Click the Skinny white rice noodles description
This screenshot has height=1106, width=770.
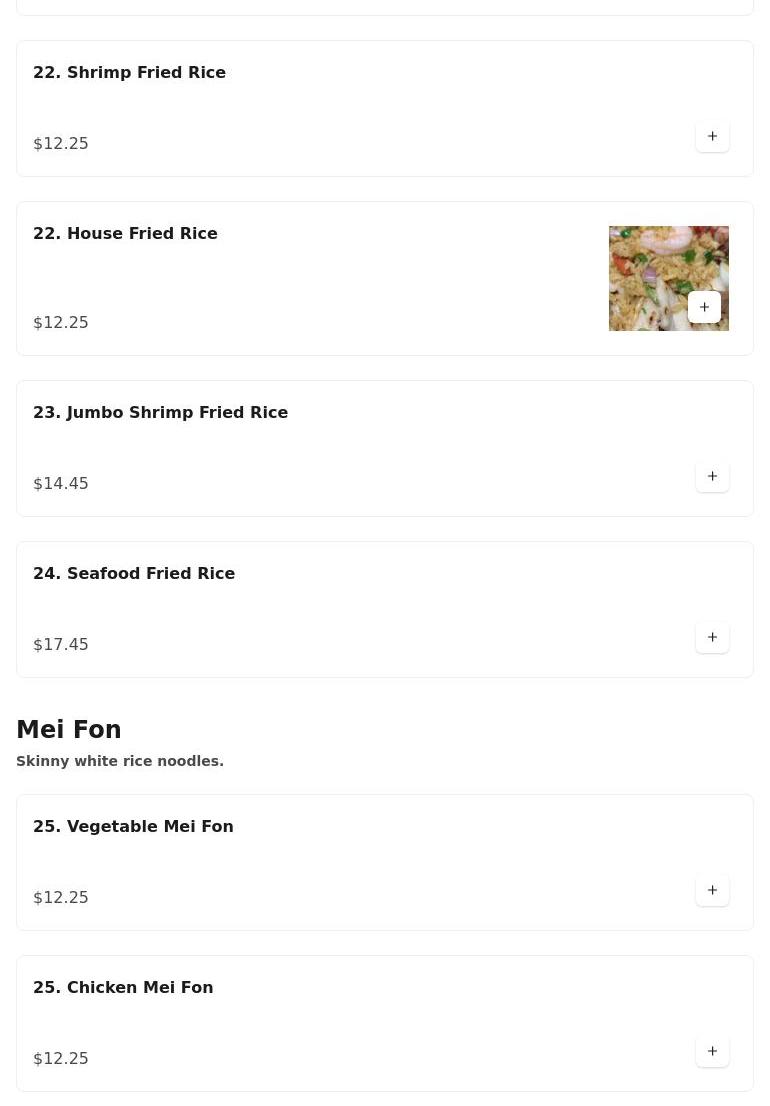tap(120, 761)
